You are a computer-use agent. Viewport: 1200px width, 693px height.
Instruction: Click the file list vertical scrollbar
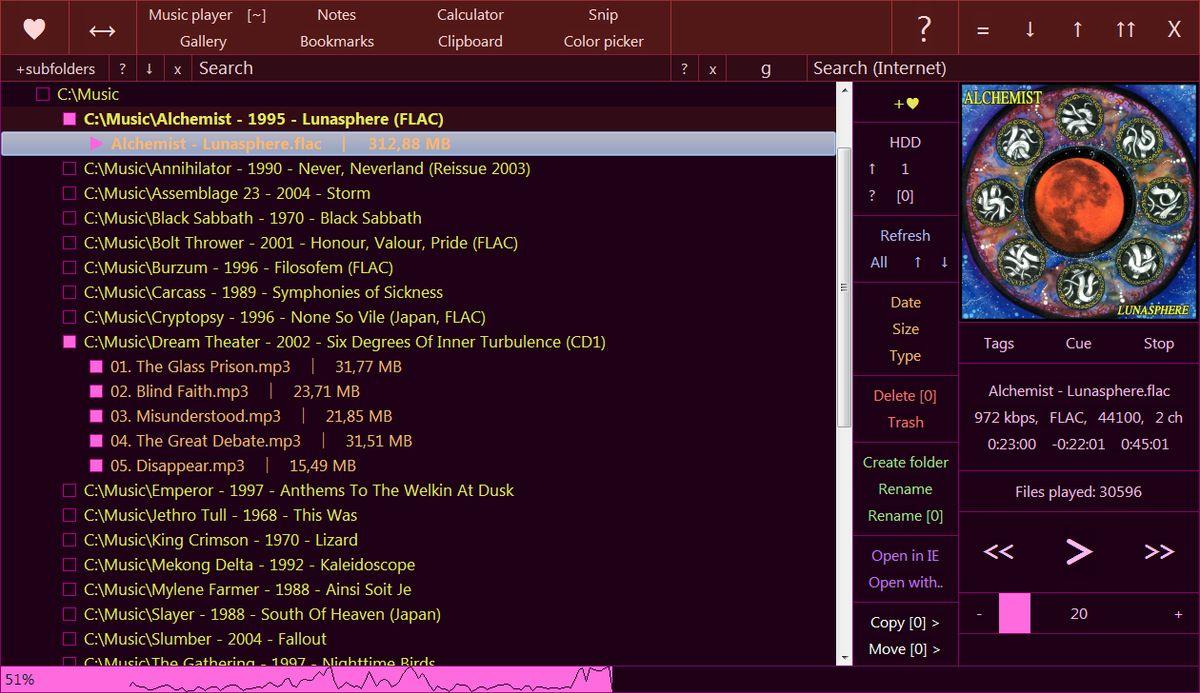844,287
